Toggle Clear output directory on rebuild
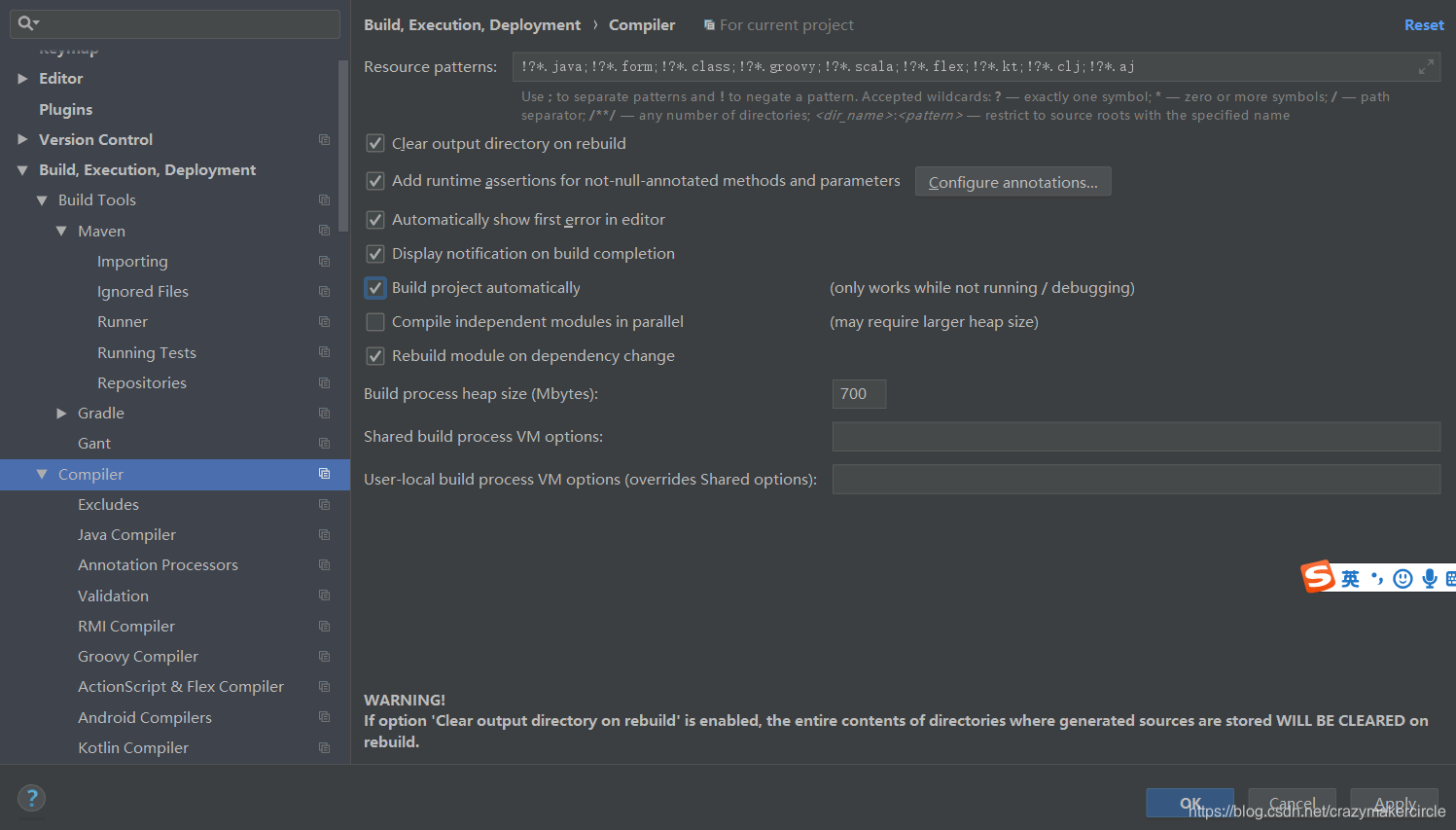Screen dimensions: 1456x830 pos(375,144)
